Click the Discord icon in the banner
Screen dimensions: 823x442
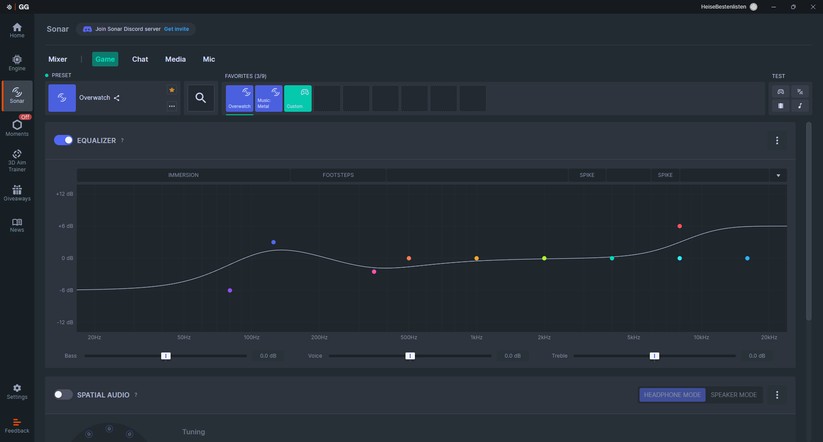pyautogui.click(x=87, y=29)
